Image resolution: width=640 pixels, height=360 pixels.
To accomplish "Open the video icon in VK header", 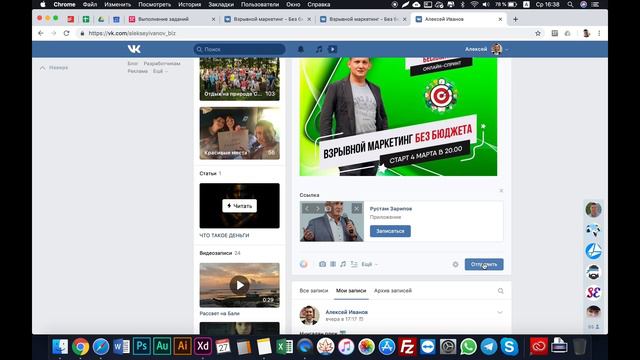I will coord(333,49).
